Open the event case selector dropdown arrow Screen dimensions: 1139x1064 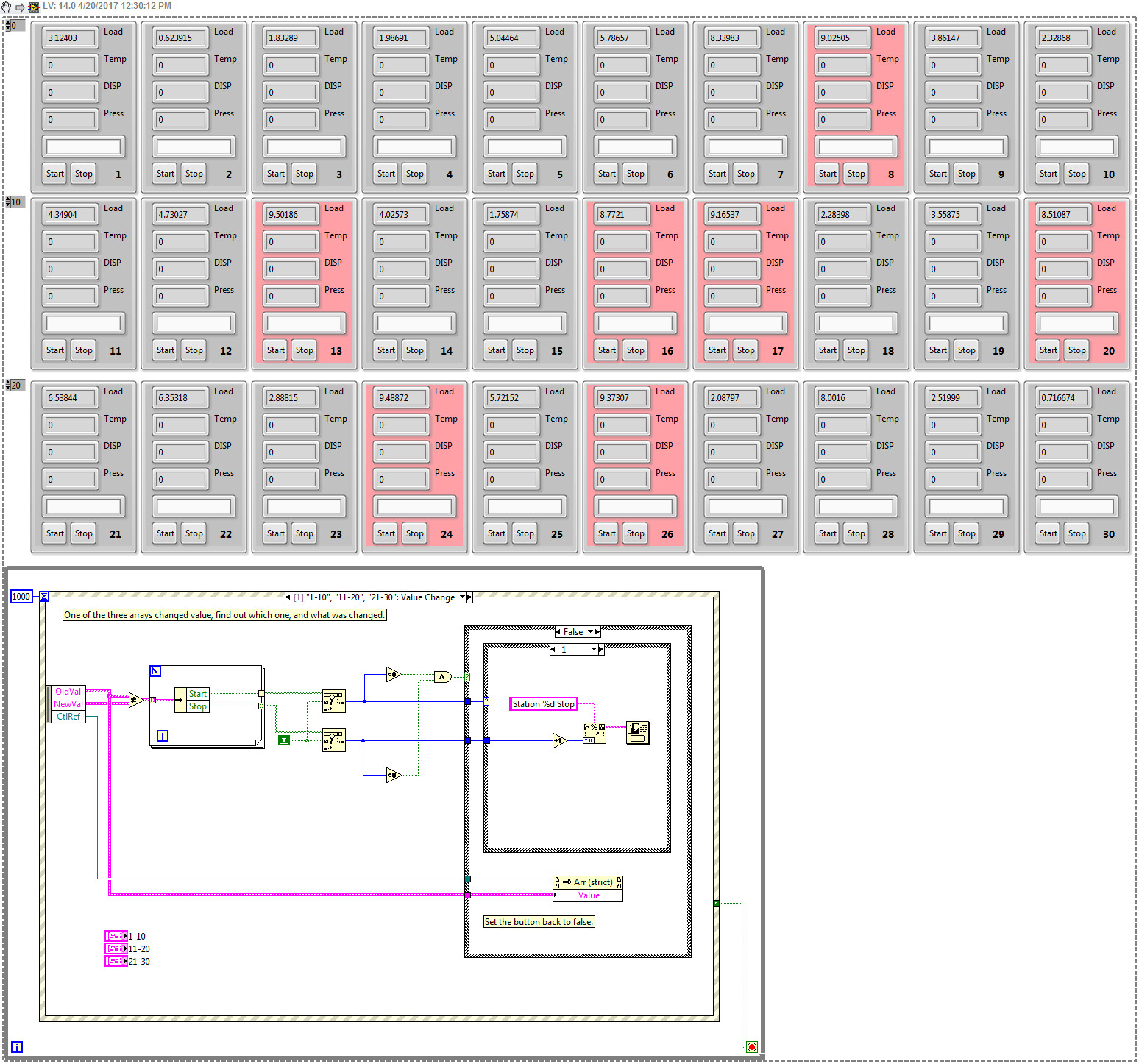(x=463, y=597)
